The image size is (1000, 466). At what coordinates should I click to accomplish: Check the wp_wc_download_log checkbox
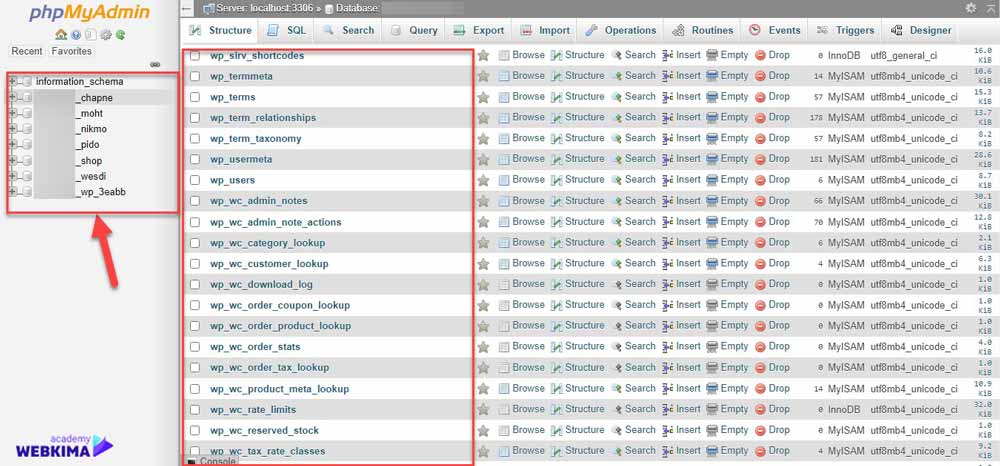[195, 284]
